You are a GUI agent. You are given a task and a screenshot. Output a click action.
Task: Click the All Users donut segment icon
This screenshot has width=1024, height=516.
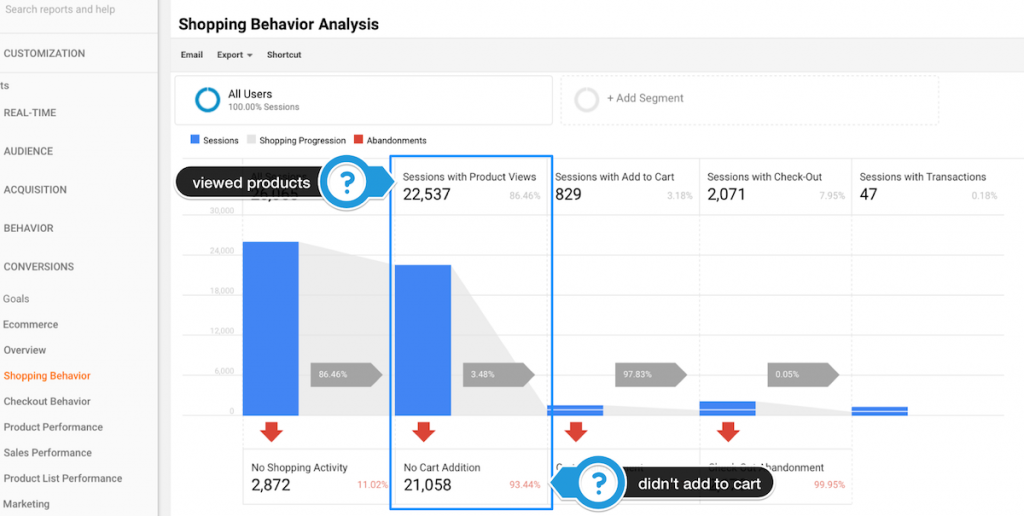point(207,100)
